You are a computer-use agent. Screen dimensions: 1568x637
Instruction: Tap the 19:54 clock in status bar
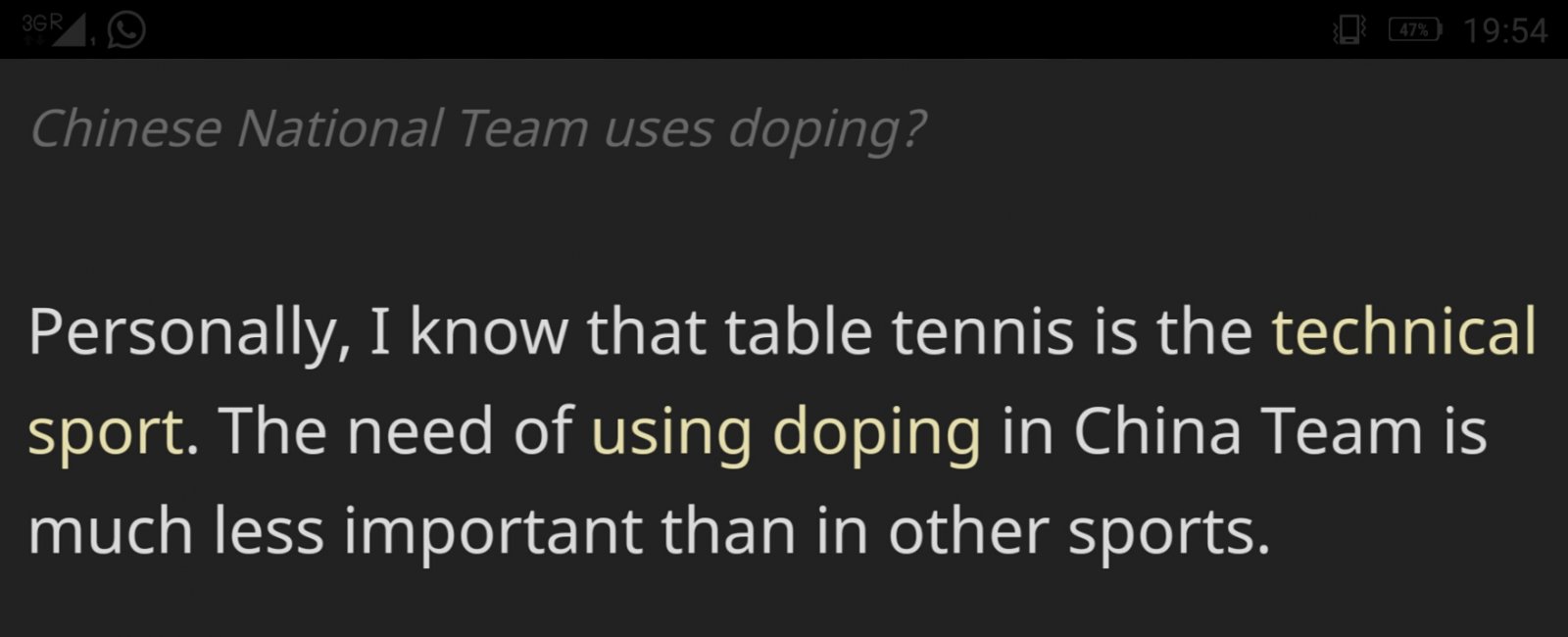pos(1504,31)
